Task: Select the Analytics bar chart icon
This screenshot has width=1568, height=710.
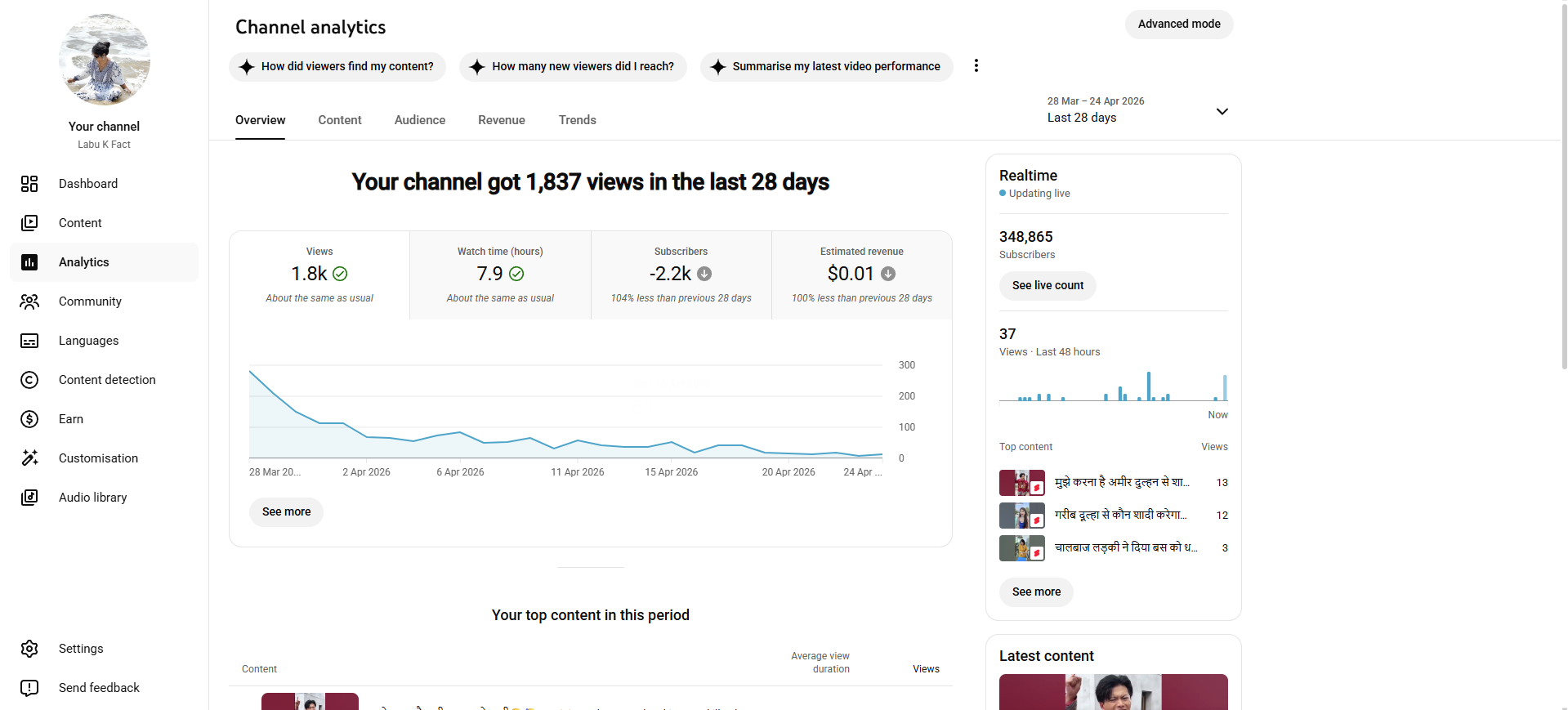Action: pyautogui.click(x=29, y=262)
